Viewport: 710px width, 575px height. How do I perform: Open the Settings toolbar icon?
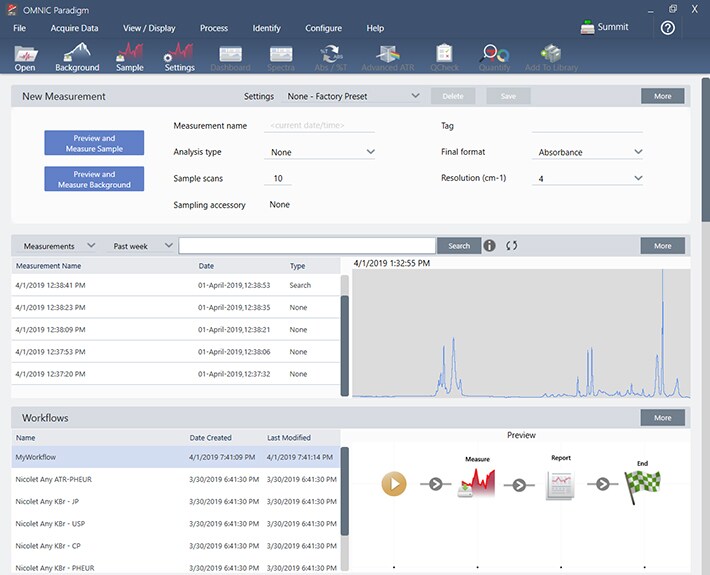[179, 56]
